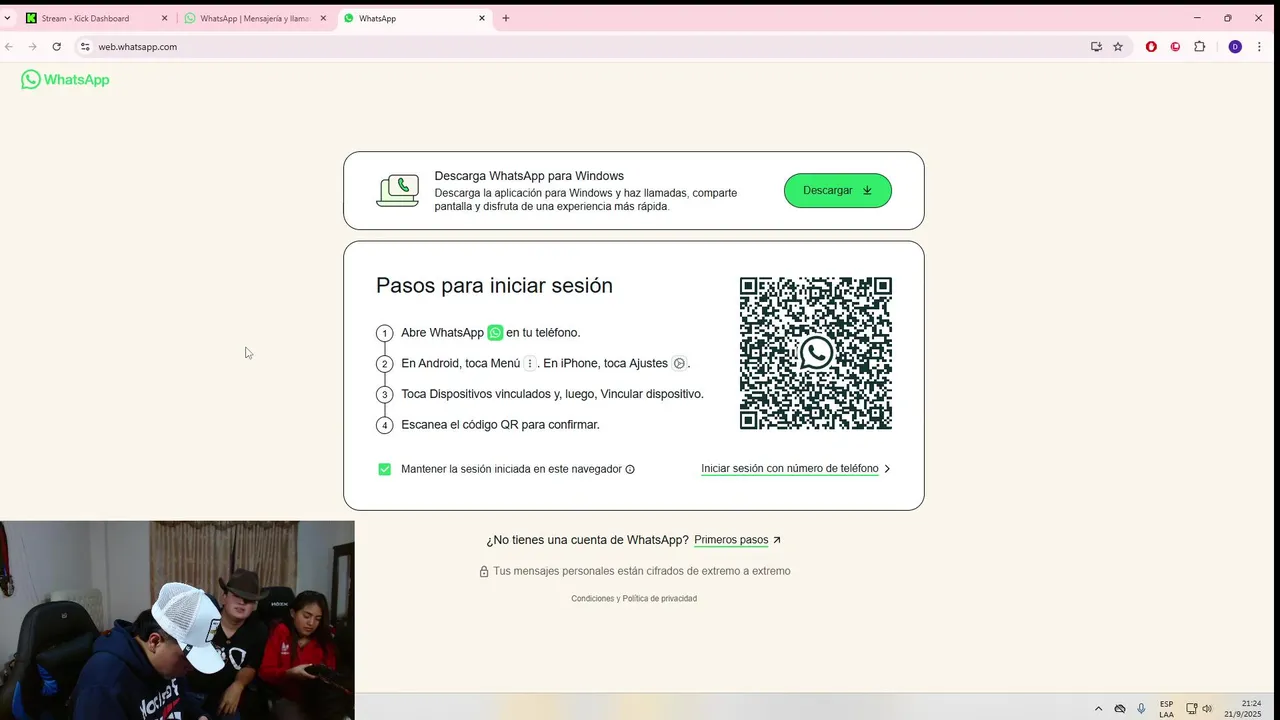1280x720 pixels.
Task: Open the Primeros pasos link
Action: click(731, 540)
